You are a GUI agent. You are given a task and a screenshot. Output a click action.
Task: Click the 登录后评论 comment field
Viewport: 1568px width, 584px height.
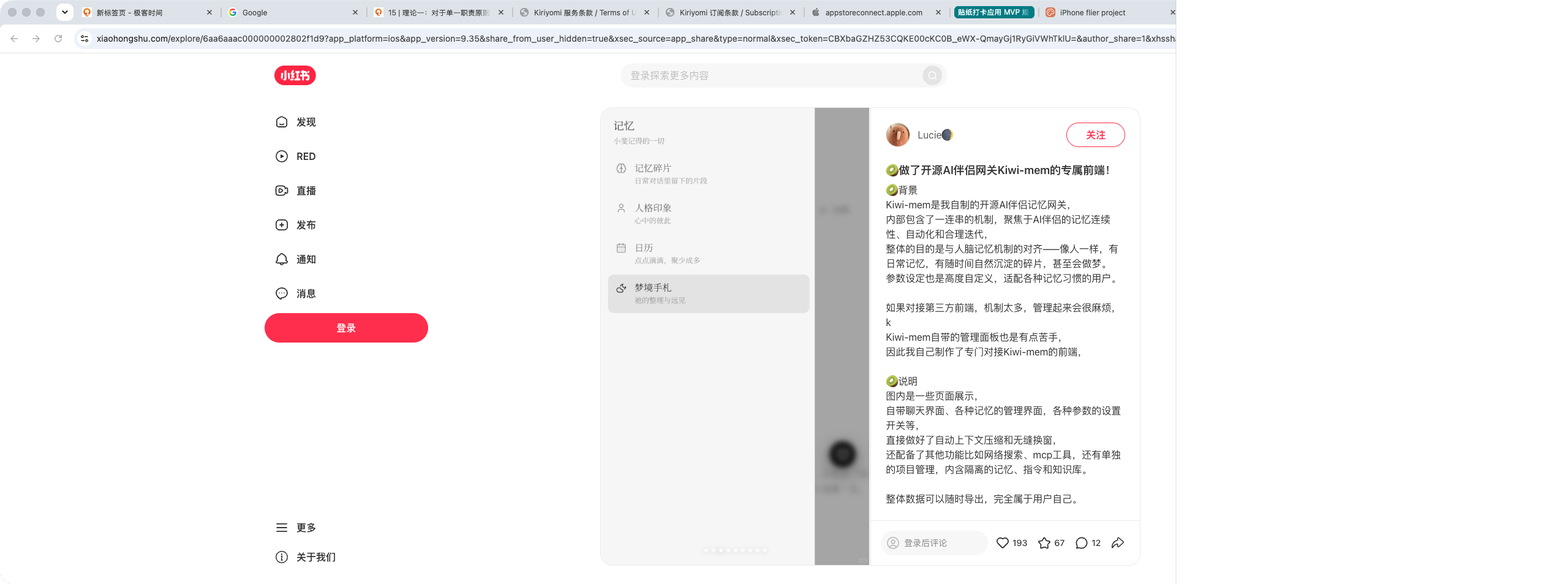(x=934, y=543)
